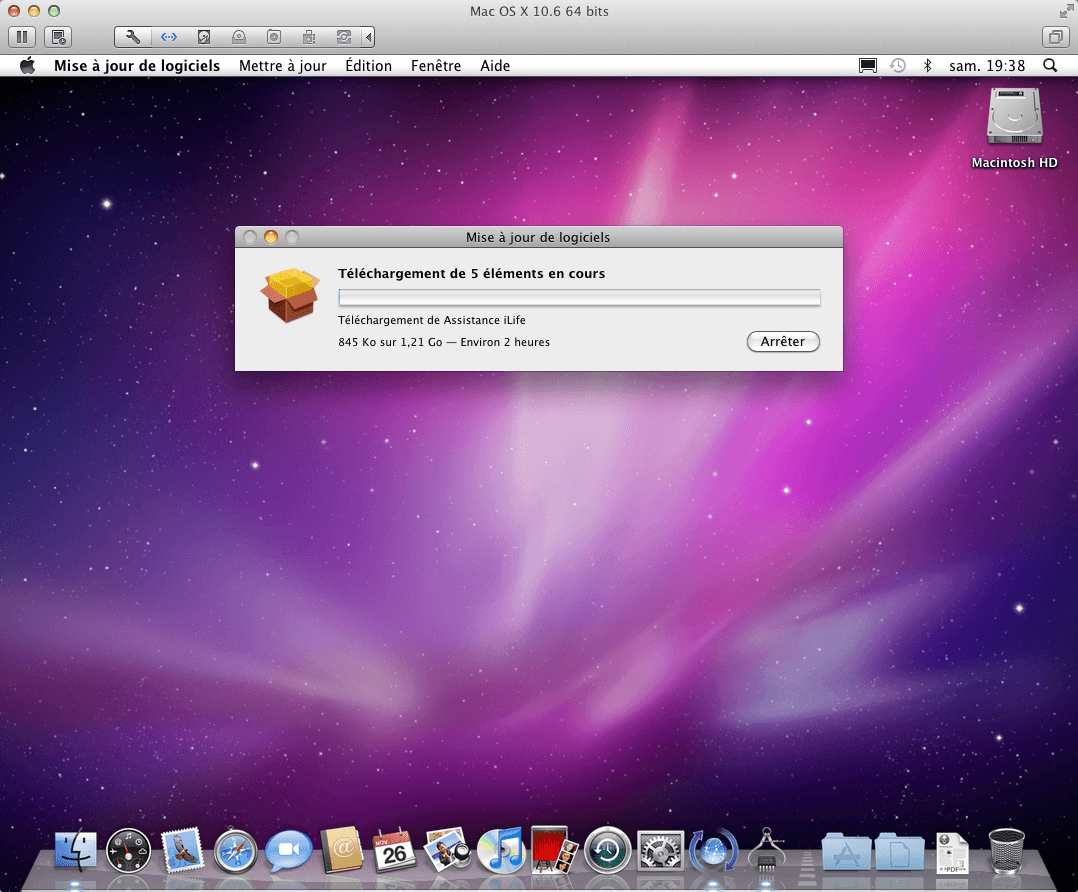Click the heading Téléchargement de 5 éléments en cours
Screen dimensions: 1078x892
[472, 274]
